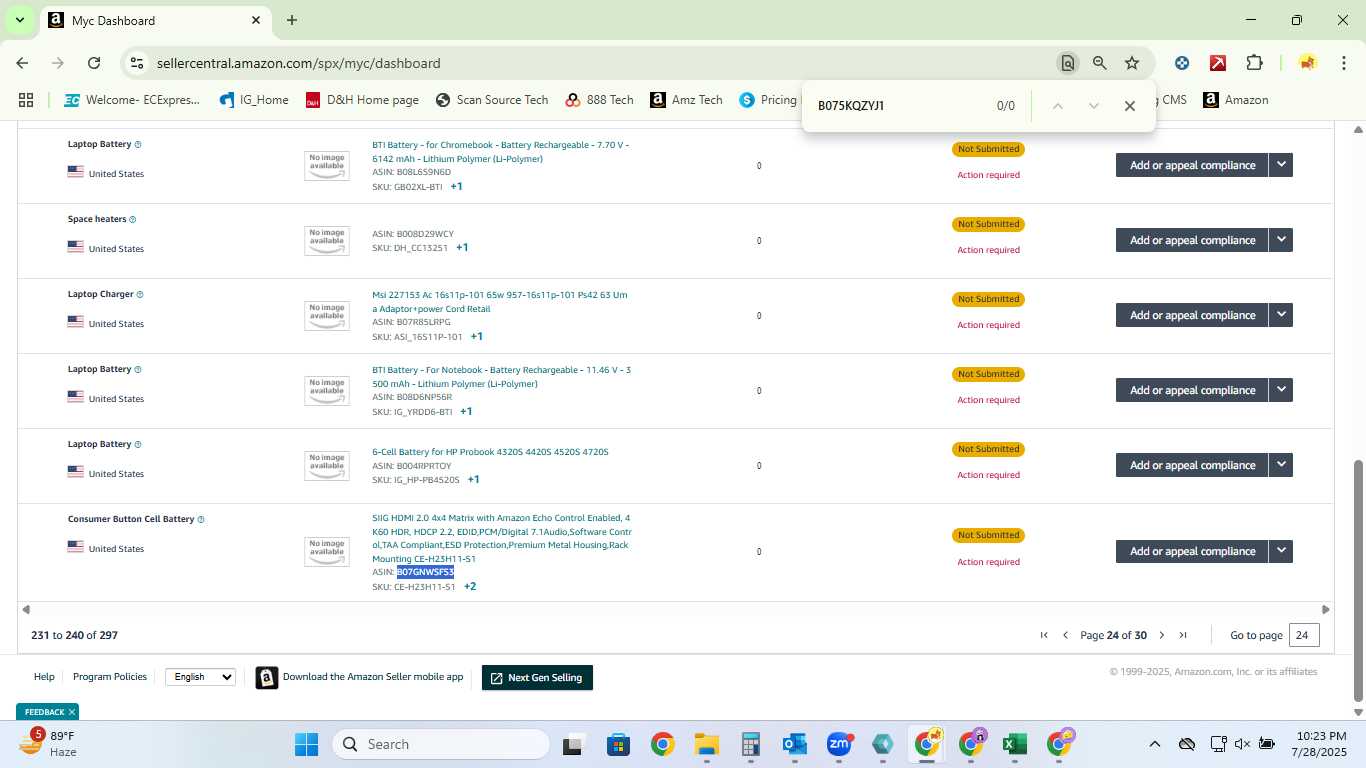Reload the Seller Central page
The width and height of the screenshot is (1366, 768).
(x=94, y=63)
